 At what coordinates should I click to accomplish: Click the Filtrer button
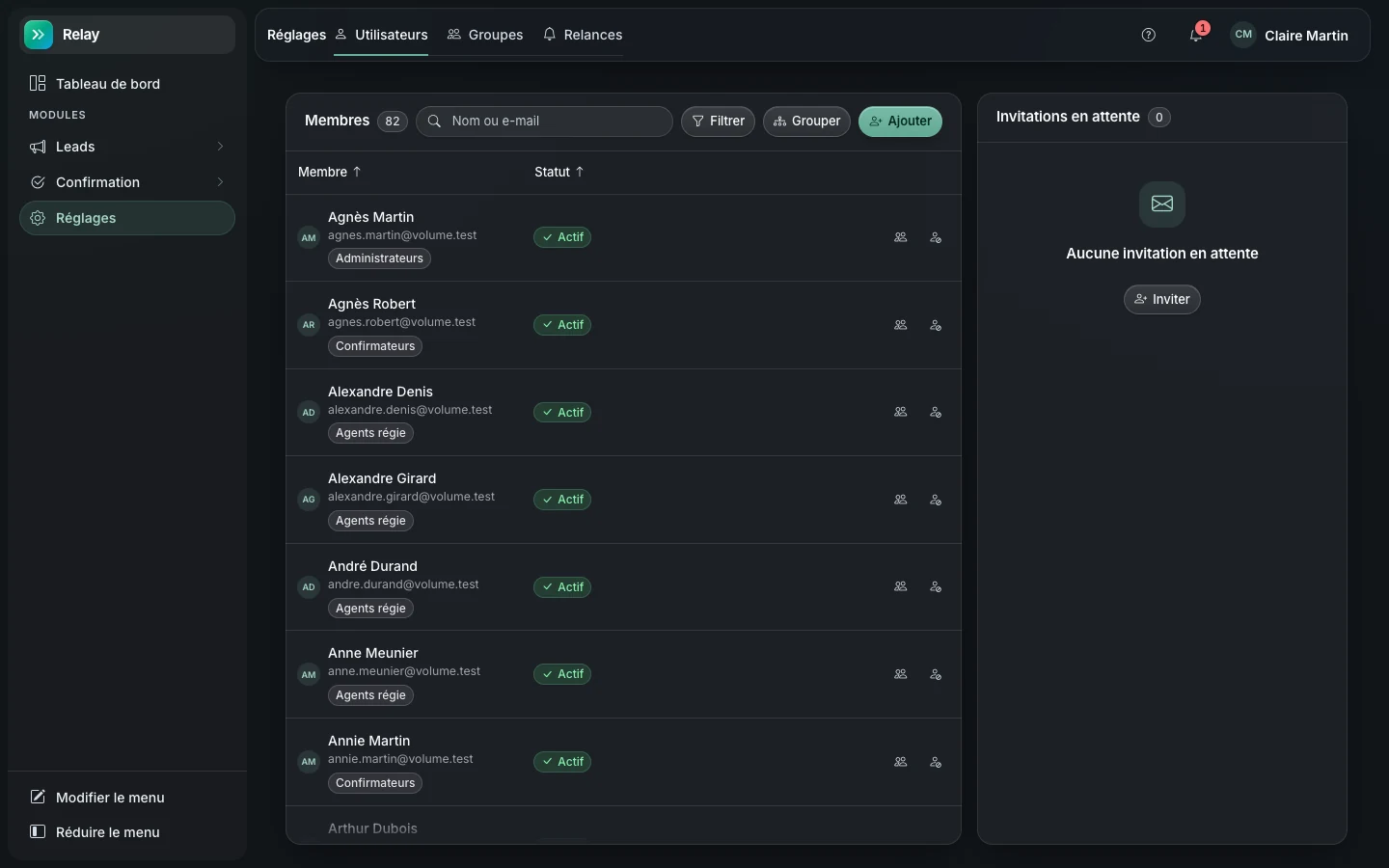point(718,122)
